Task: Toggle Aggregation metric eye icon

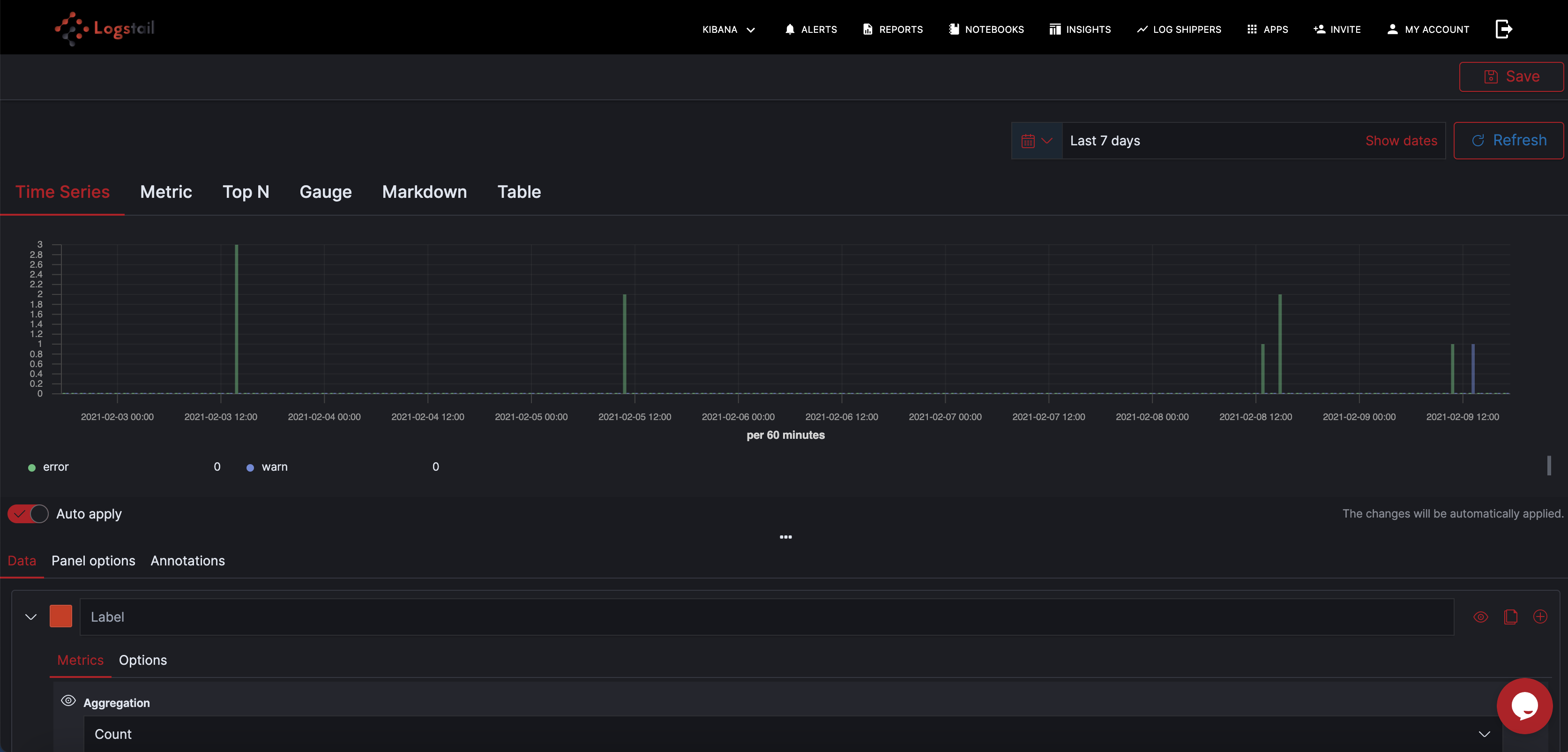Action: (68, 701)
